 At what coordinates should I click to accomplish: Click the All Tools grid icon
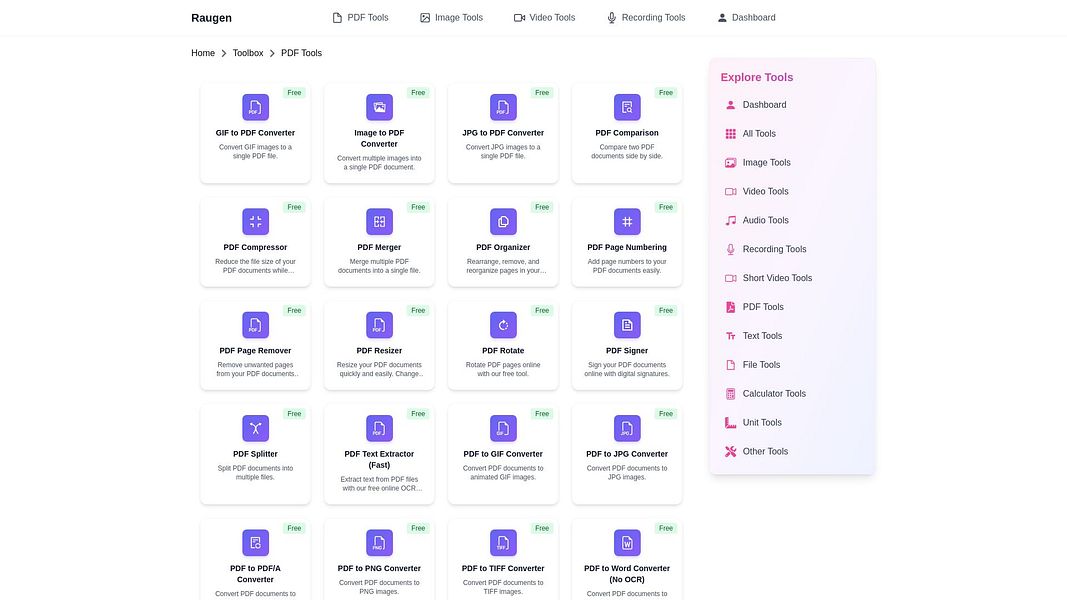pos(730,134)
